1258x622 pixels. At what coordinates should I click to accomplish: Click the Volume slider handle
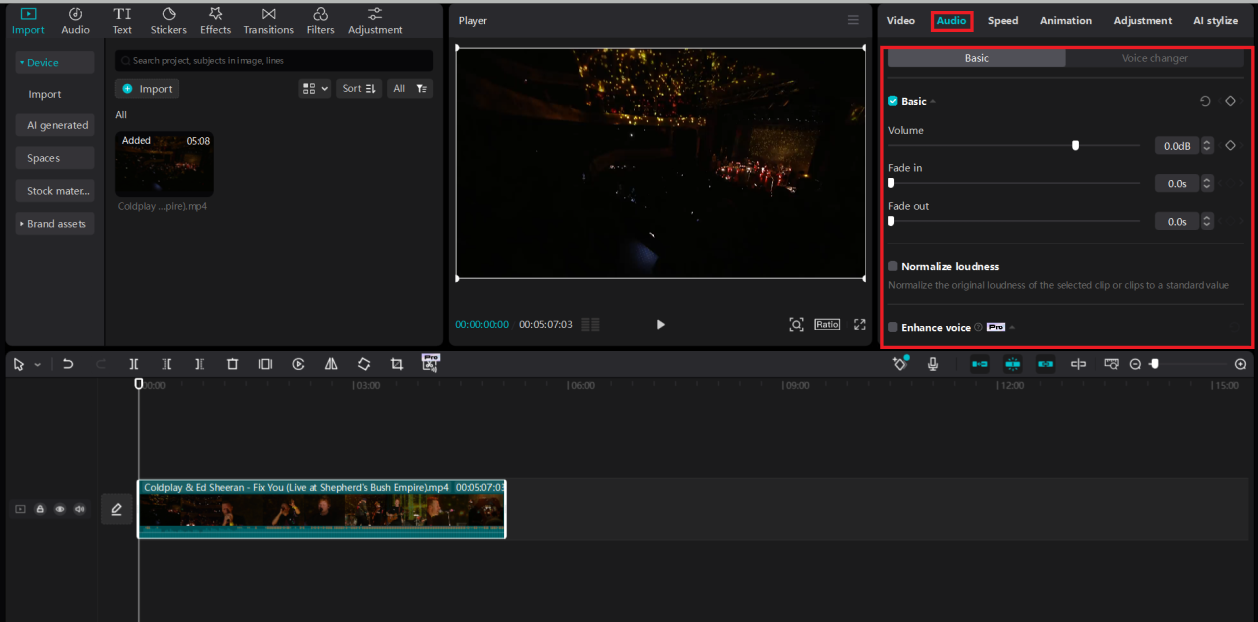click(x=1075, y=145)
